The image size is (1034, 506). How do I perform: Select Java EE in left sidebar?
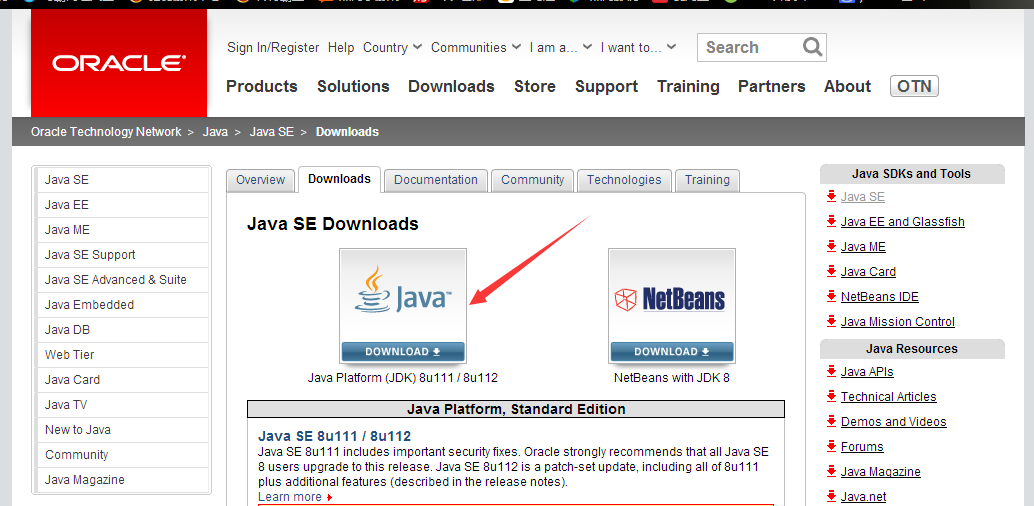point(123,205)
